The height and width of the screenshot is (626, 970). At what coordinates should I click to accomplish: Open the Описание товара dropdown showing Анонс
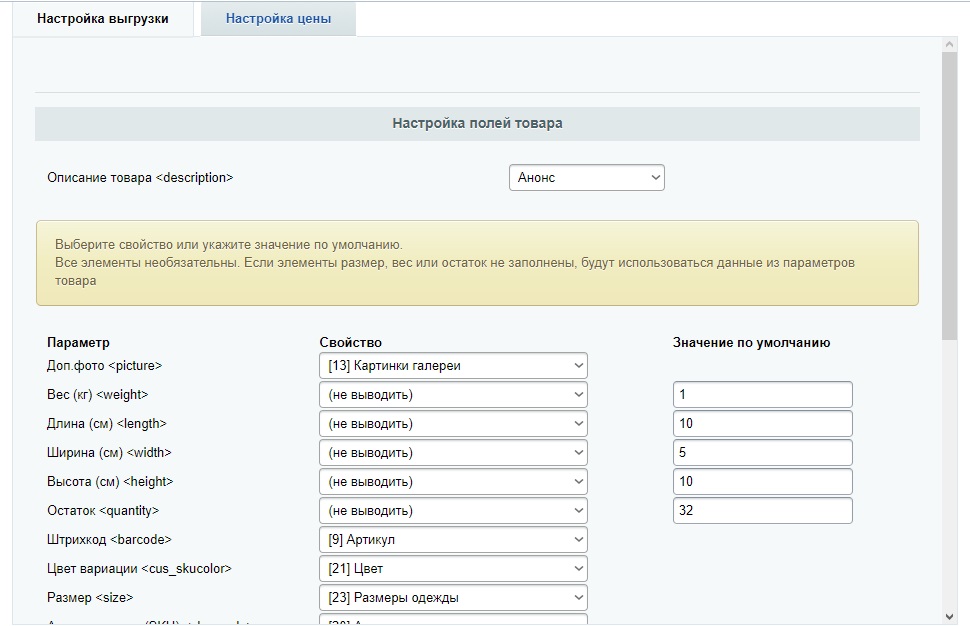[586, 177]
